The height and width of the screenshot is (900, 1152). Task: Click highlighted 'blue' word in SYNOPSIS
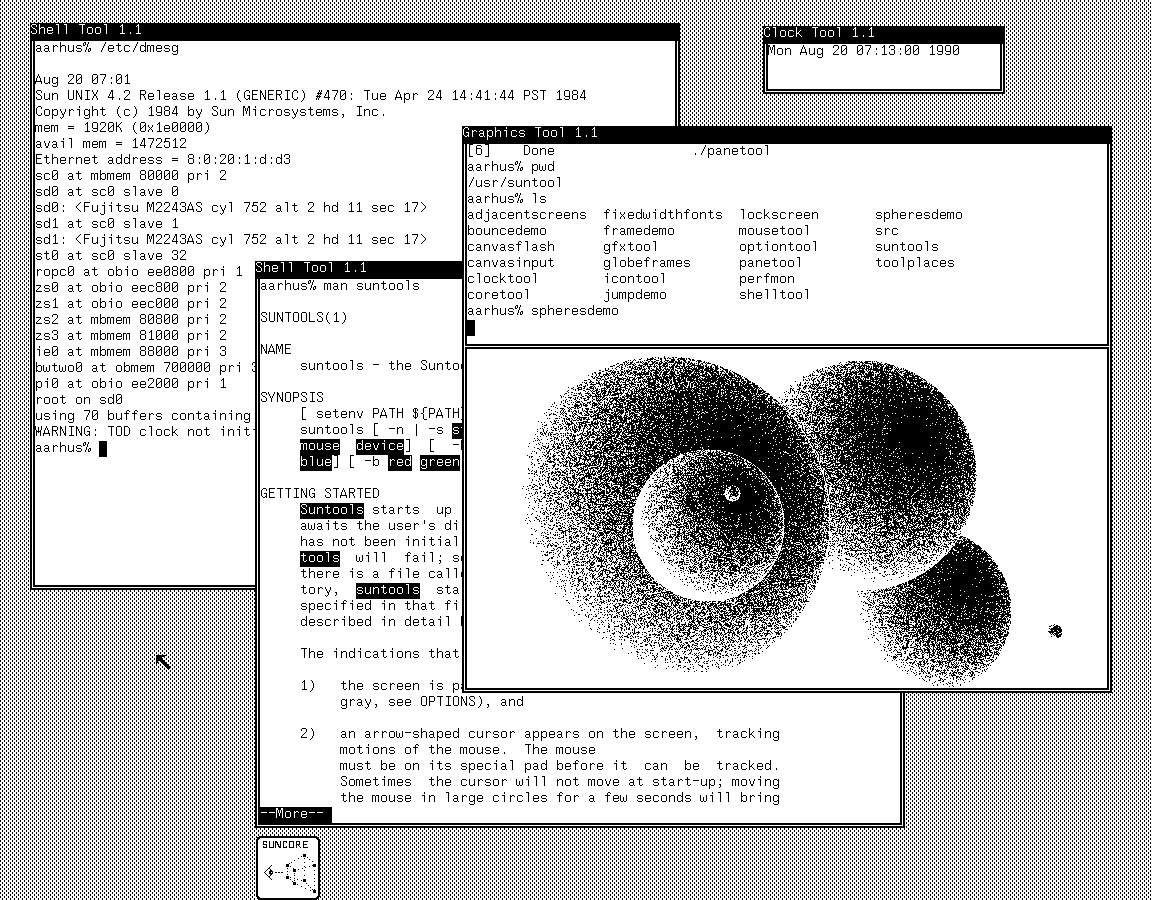click(316, 462)
